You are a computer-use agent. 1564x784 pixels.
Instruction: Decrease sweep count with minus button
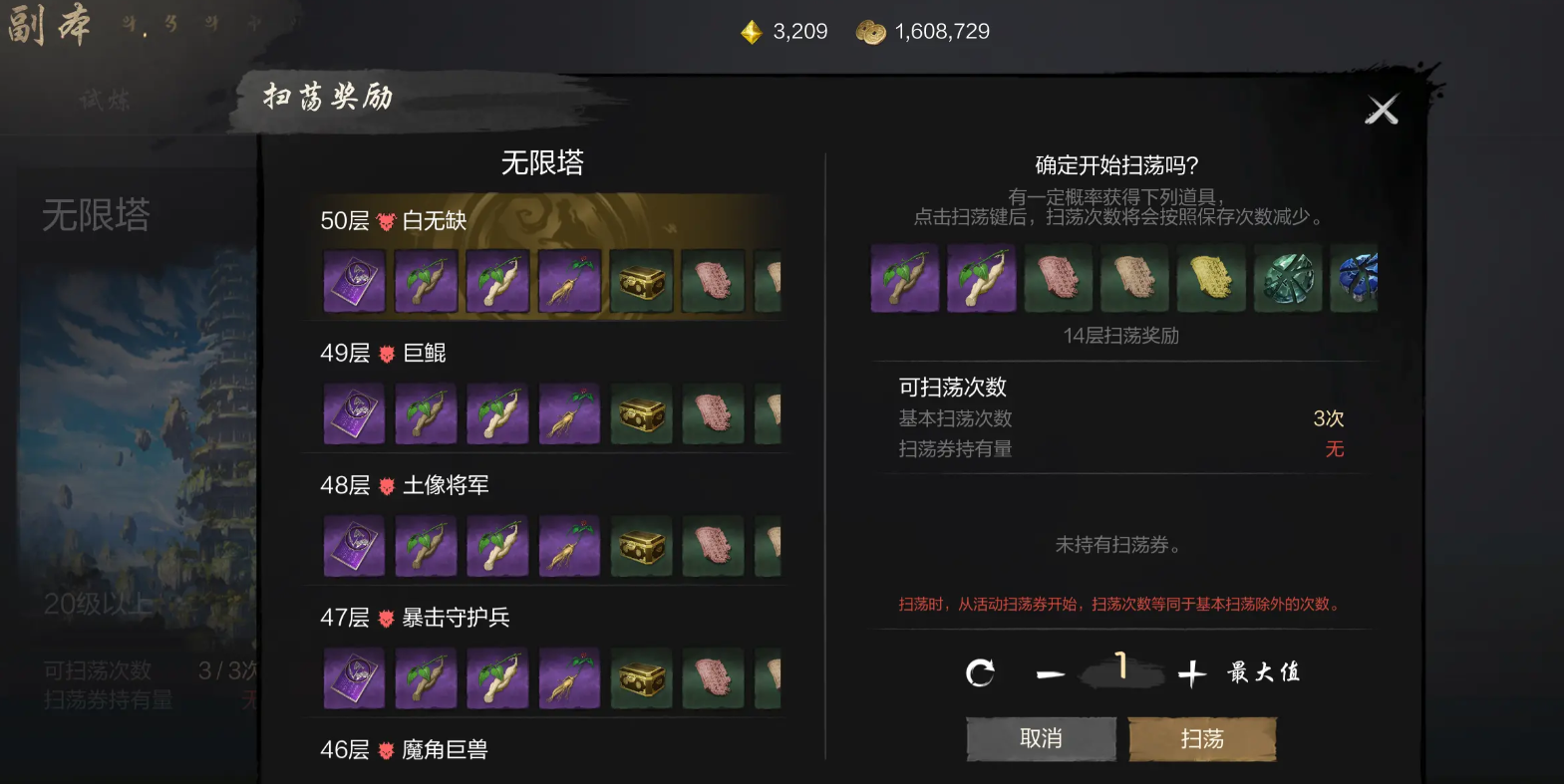[1050, 674]
